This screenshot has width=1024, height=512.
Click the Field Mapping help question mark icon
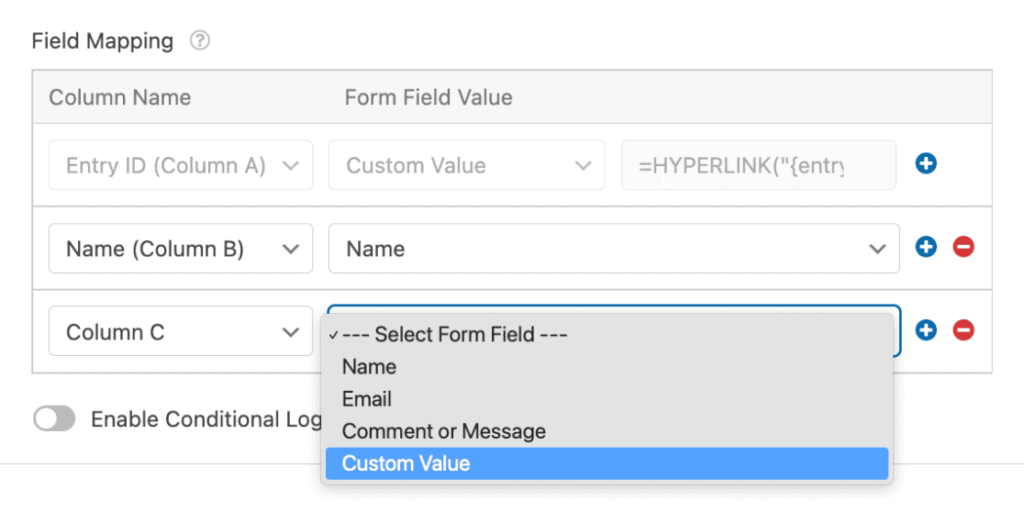pos(200,41)
